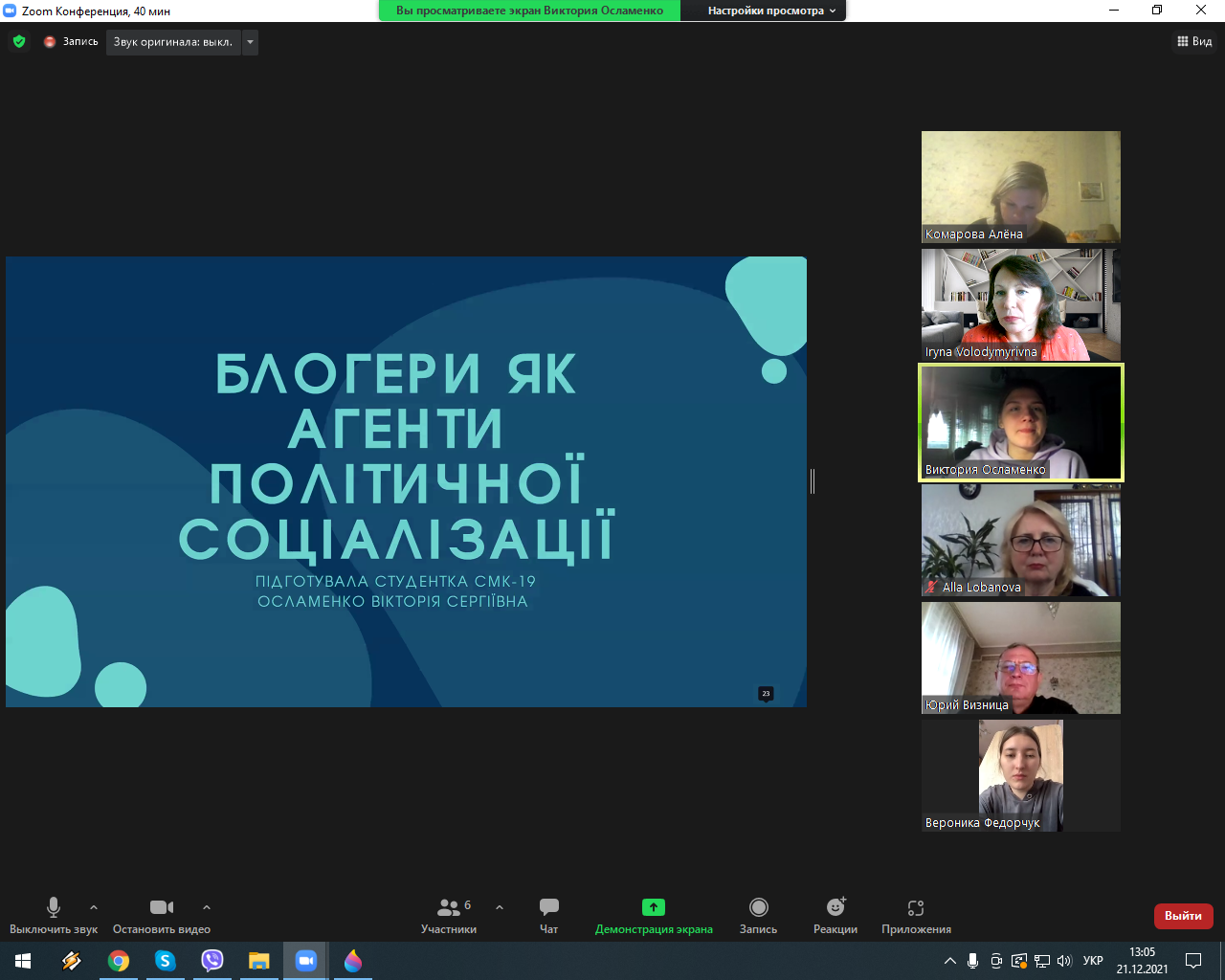Toggle Звук оригинала original sound button

(173, 42)
